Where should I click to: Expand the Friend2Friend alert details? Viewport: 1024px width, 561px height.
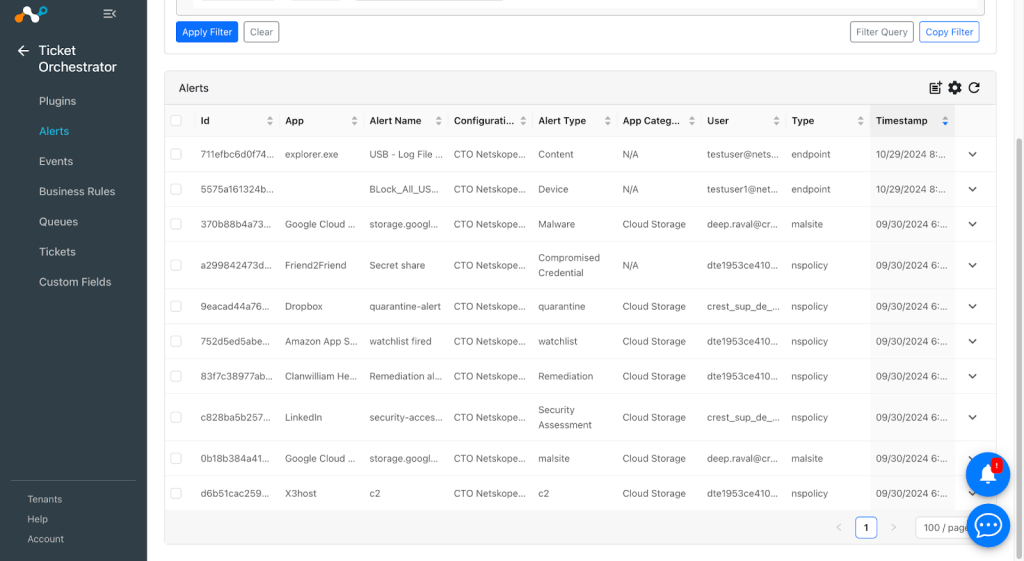click(972, 265)
